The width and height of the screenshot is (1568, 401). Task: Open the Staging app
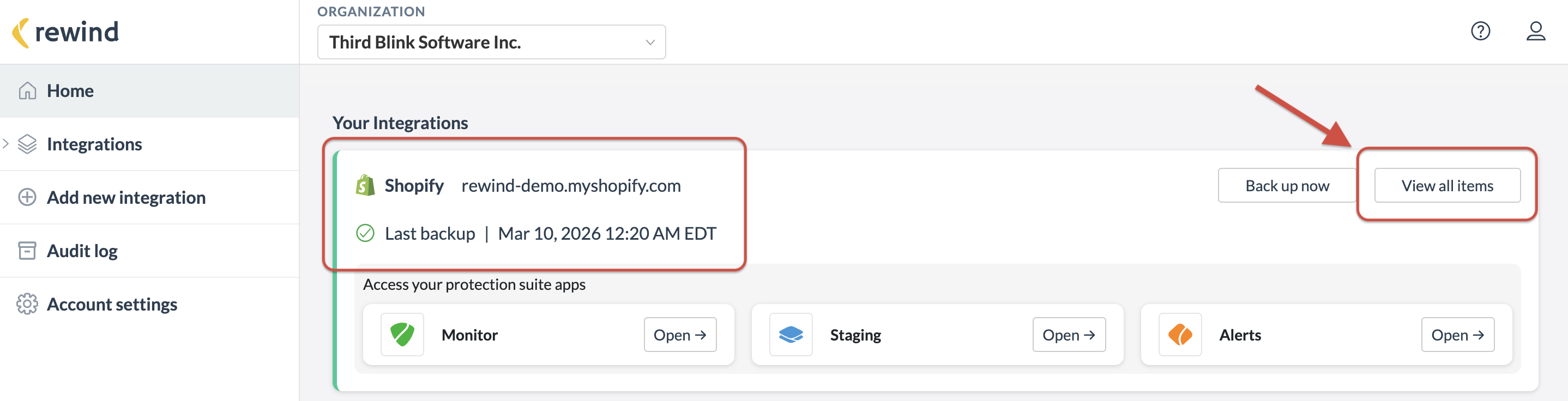1069,334
